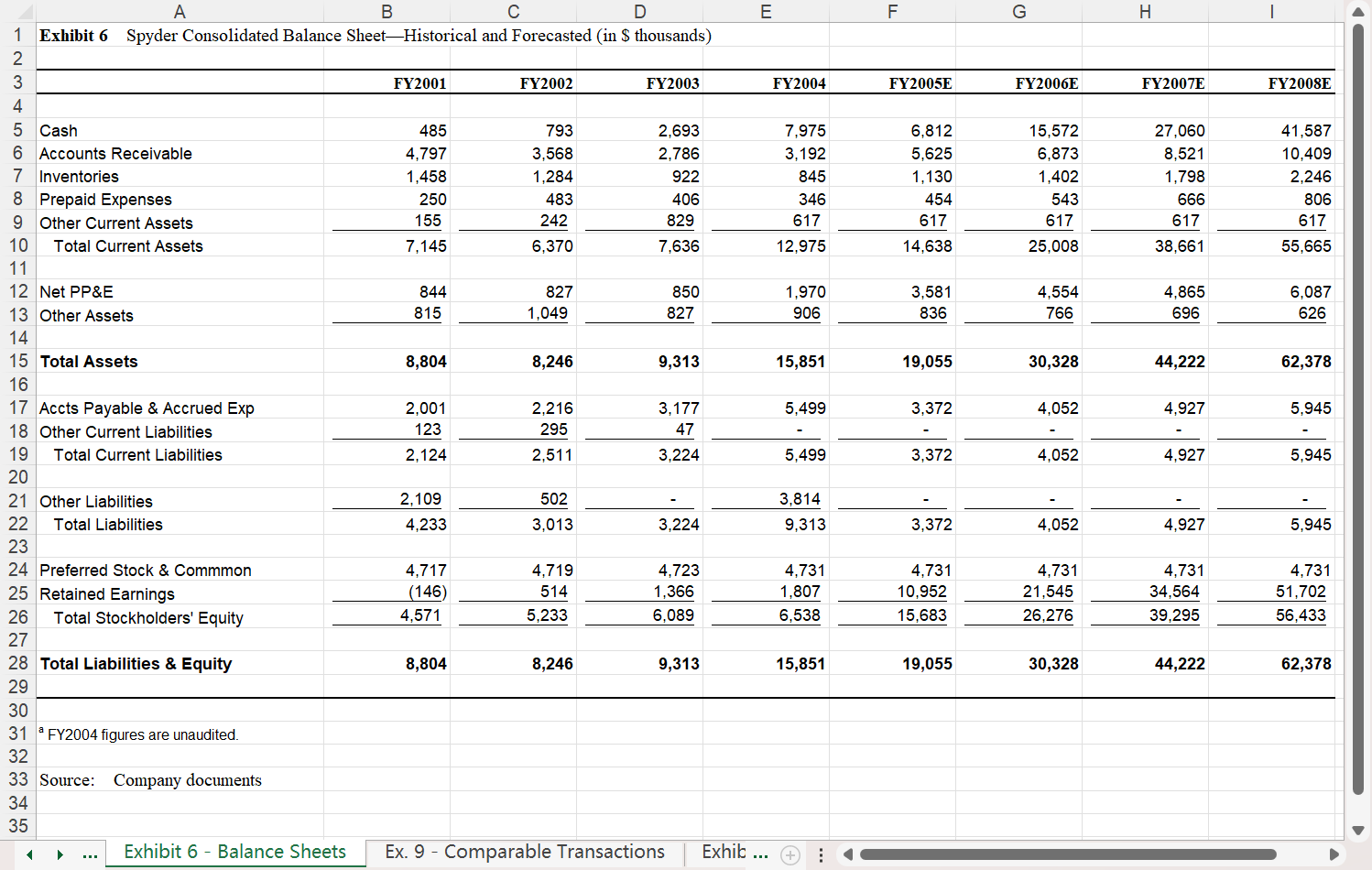Click the tab bar vertical dots handle
This screenshot has height=870, width=1372.
pyautogui.click(x=821, y=855)
